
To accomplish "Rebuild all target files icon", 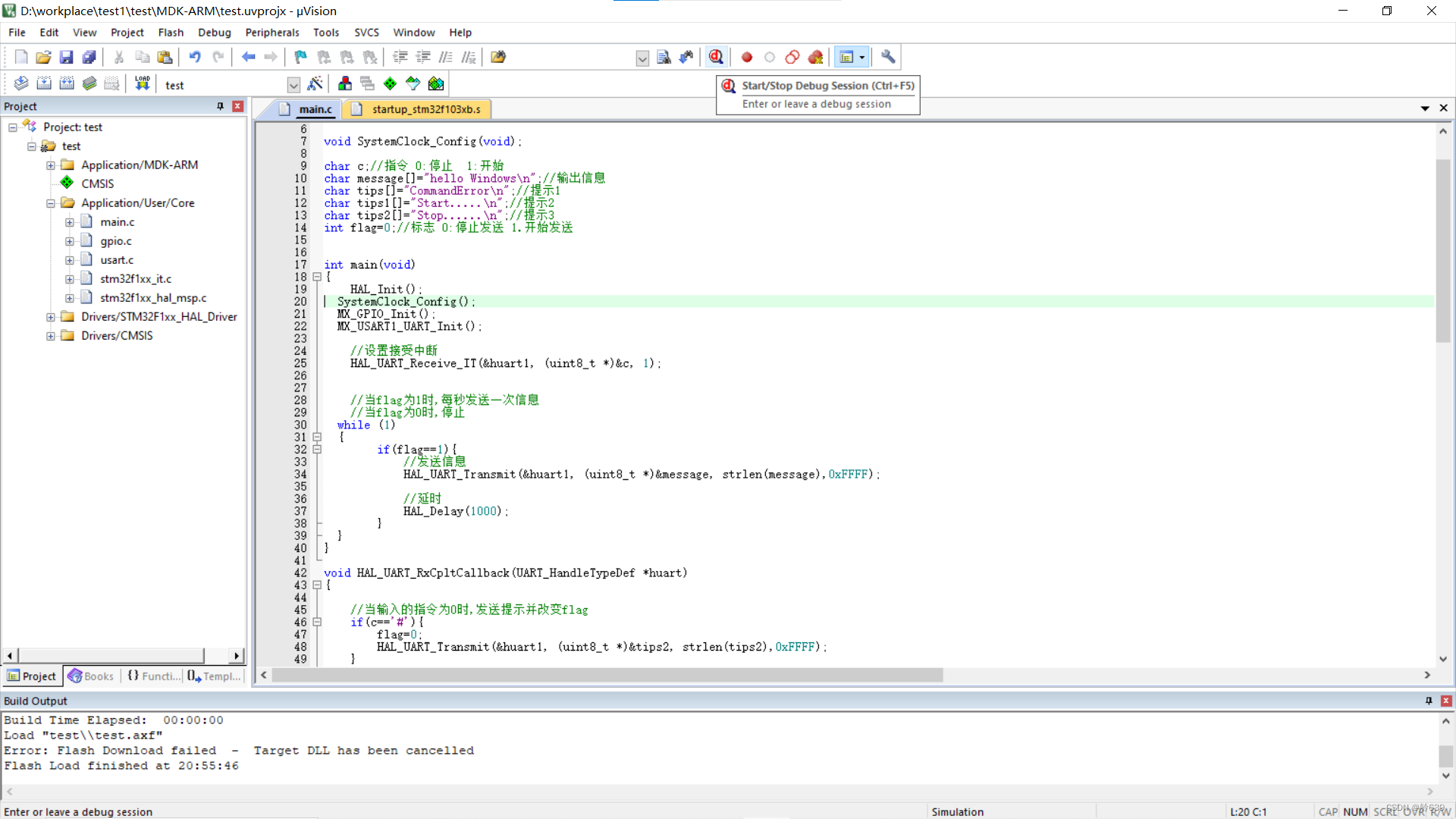I will (x=67, y=83).
